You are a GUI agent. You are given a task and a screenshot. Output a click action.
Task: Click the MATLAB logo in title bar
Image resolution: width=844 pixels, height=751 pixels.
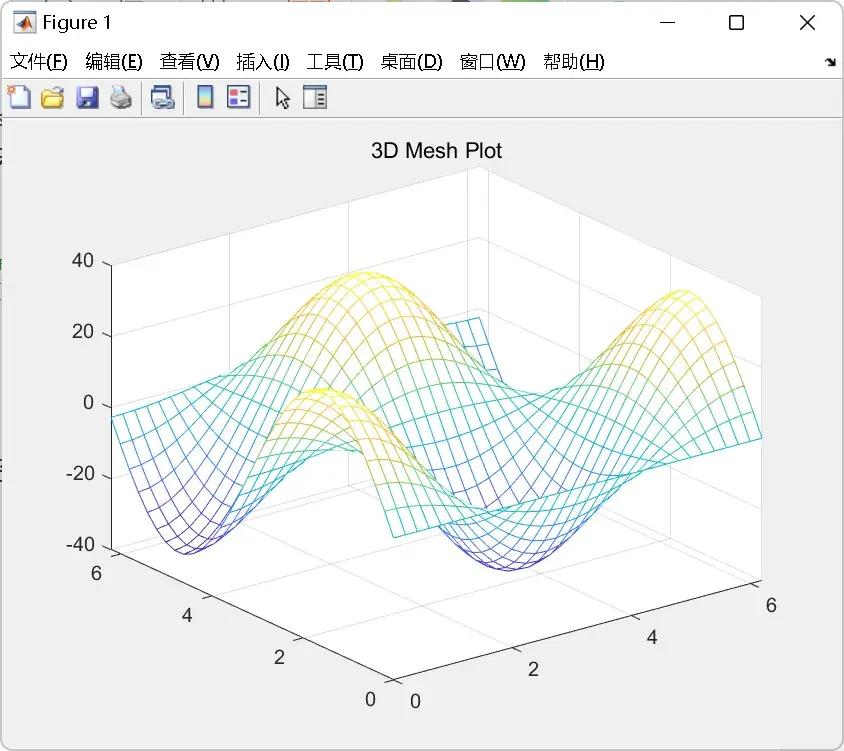pyautogui.click(x=25, y=23)
